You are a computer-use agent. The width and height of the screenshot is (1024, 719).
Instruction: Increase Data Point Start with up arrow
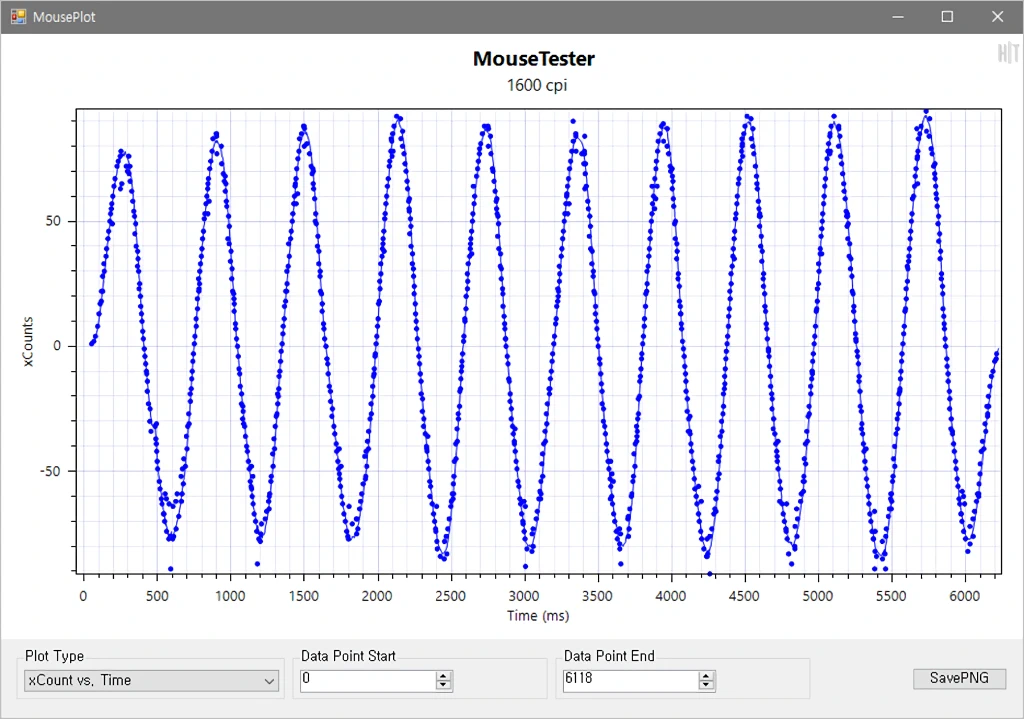[x=443, y=676]
